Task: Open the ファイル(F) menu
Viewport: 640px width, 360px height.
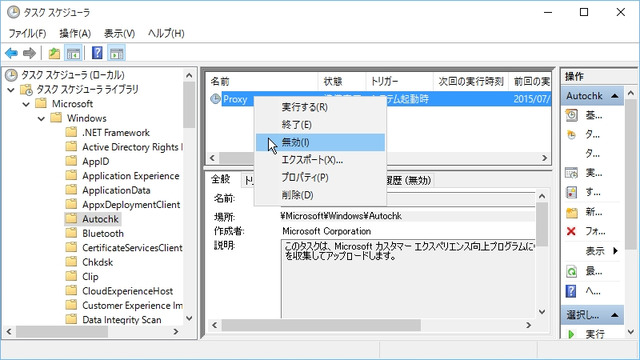Action: coord(27,33)
